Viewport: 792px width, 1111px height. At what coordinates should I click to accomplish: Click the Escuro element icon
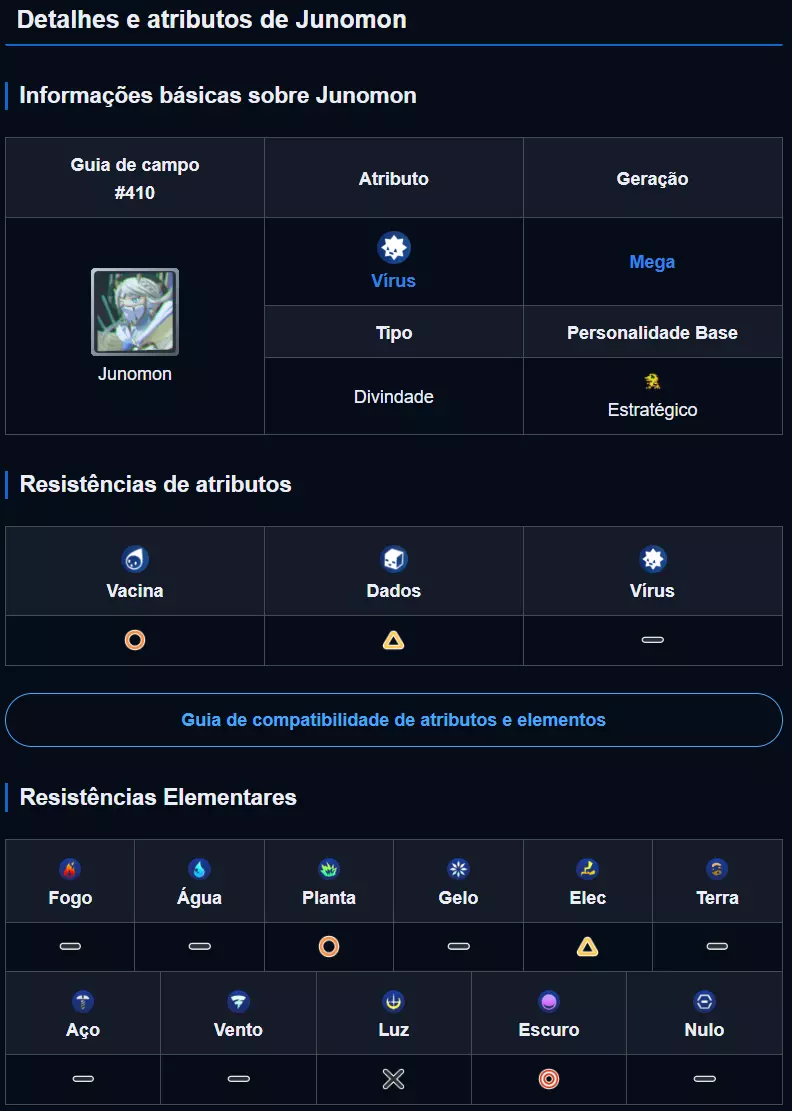point(549,1001)
